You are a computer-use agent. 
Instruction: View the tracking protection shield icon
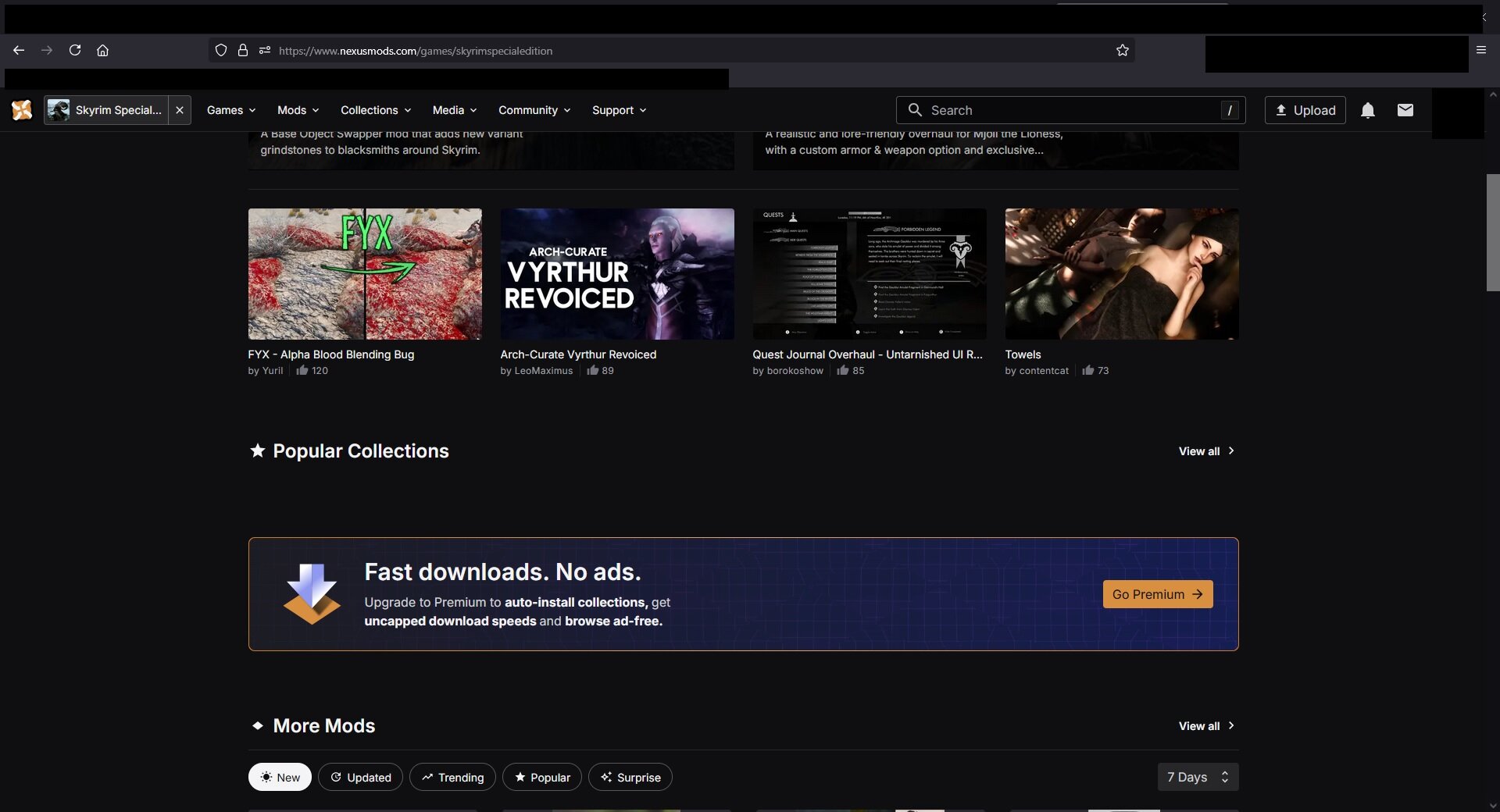point(221,50)
